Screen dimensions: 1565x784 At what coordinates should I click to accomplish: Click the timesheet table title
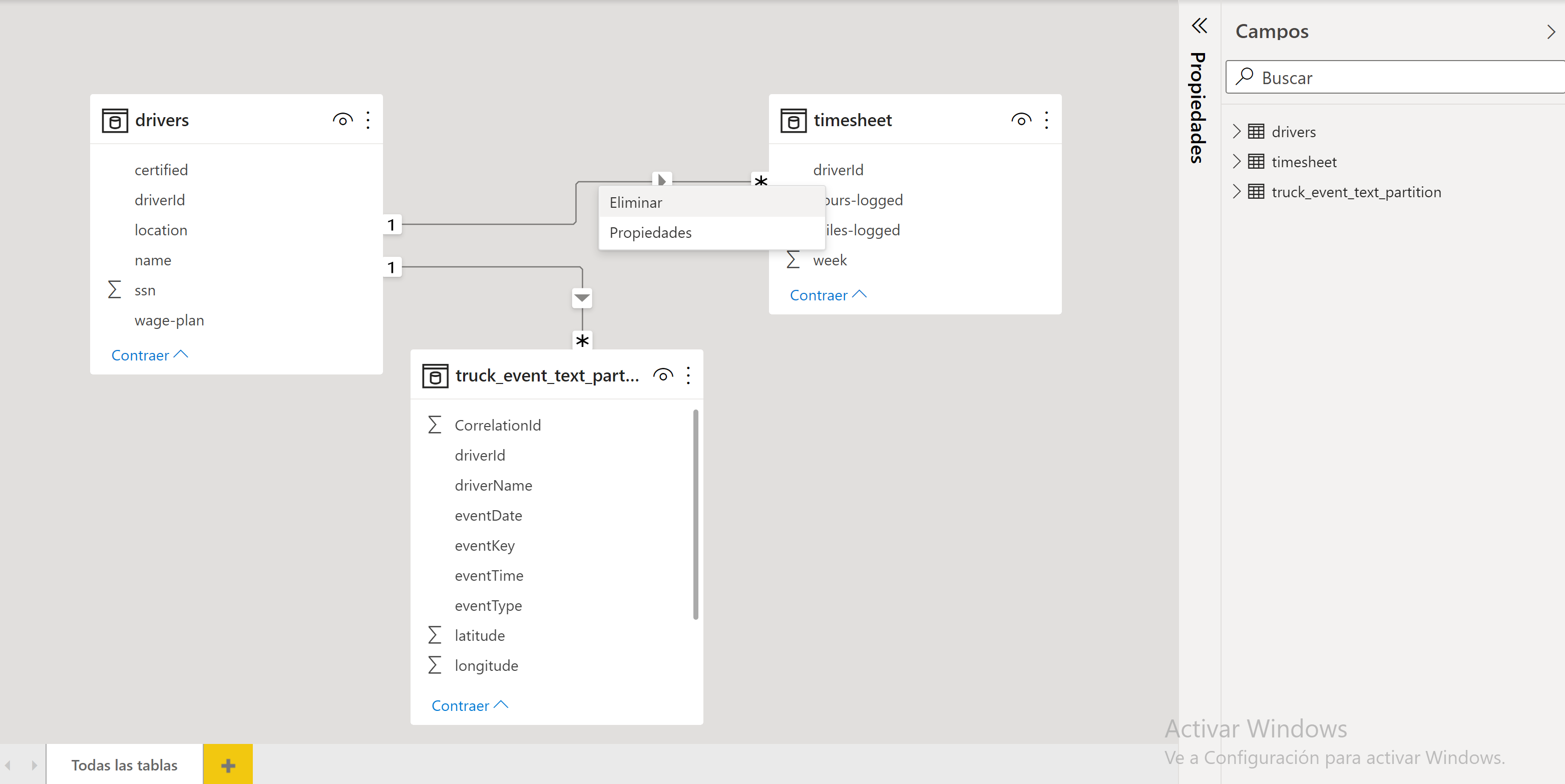pos(853,120)
